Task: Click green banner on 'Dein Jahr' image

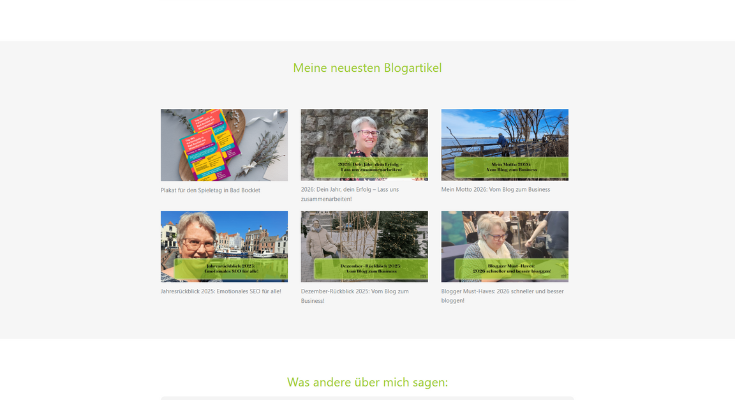Action: (370, 167)
